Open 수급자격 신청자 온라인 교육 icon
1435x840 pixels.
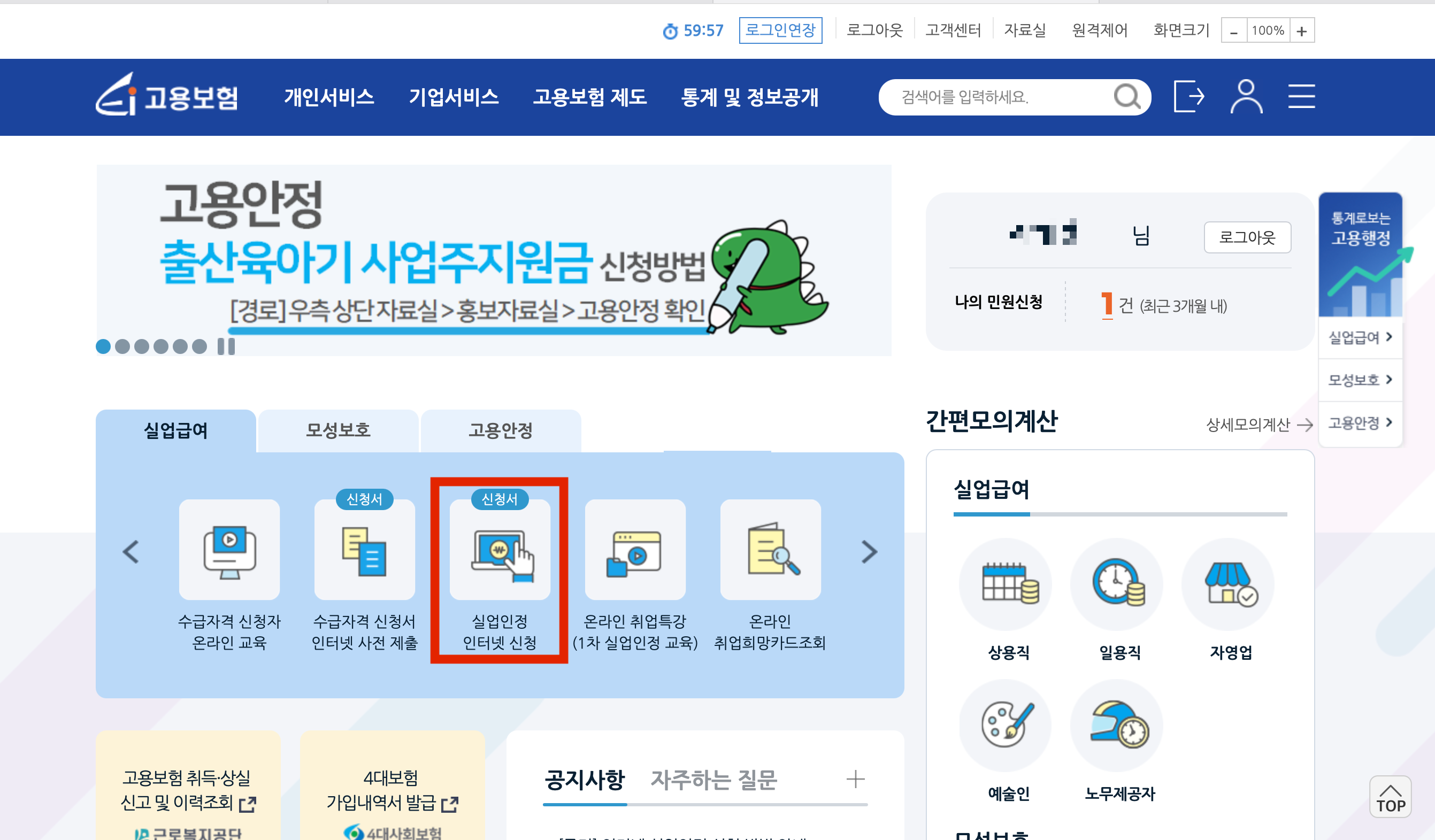[x=229, y=550]
